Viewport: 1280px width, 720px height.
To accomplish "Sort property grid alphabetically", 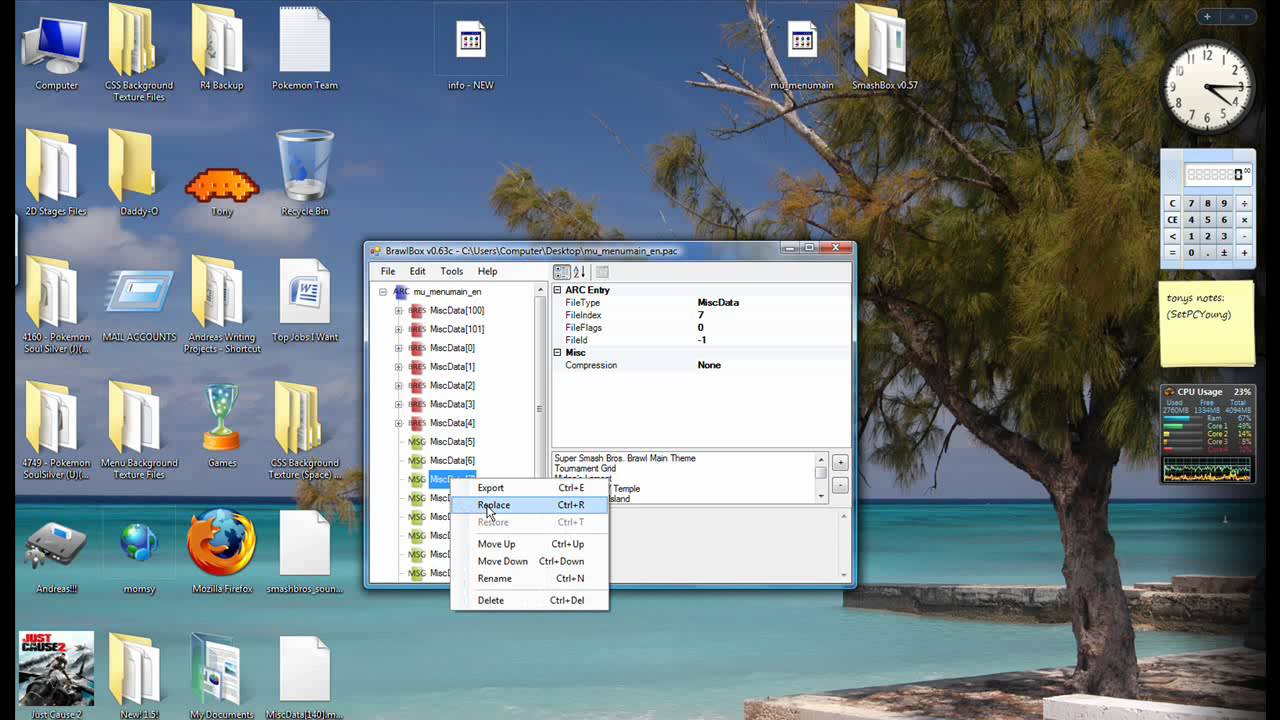I will coord(579,272).
